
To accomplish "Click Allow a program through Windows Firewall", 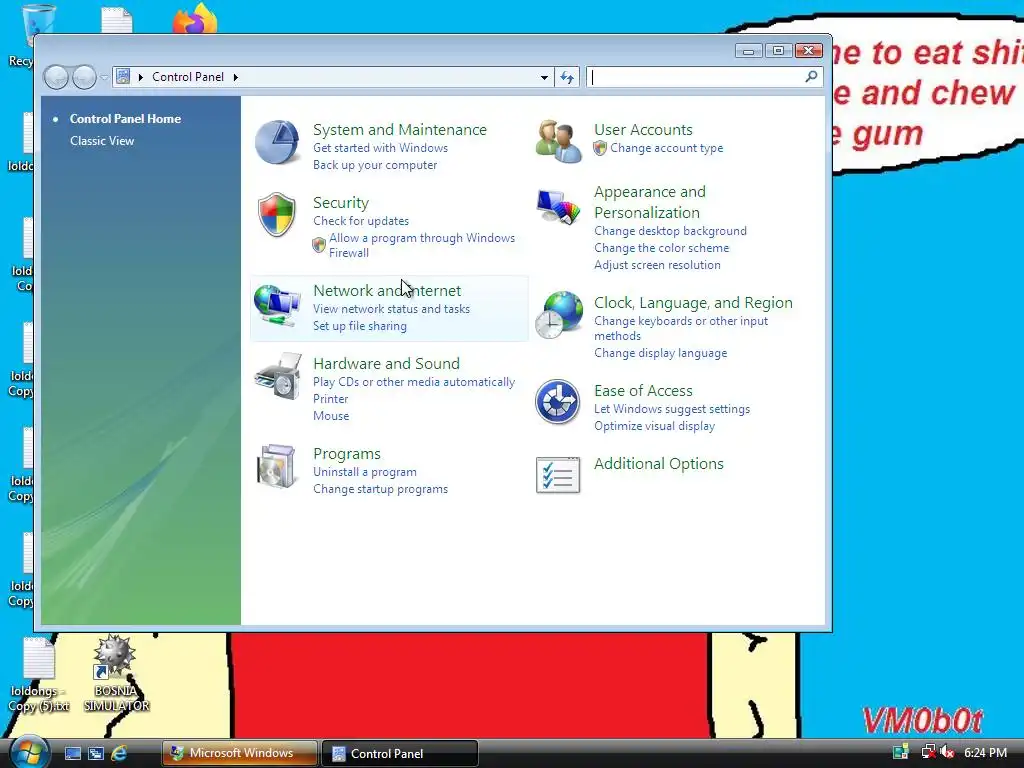I will click(422, 246).
